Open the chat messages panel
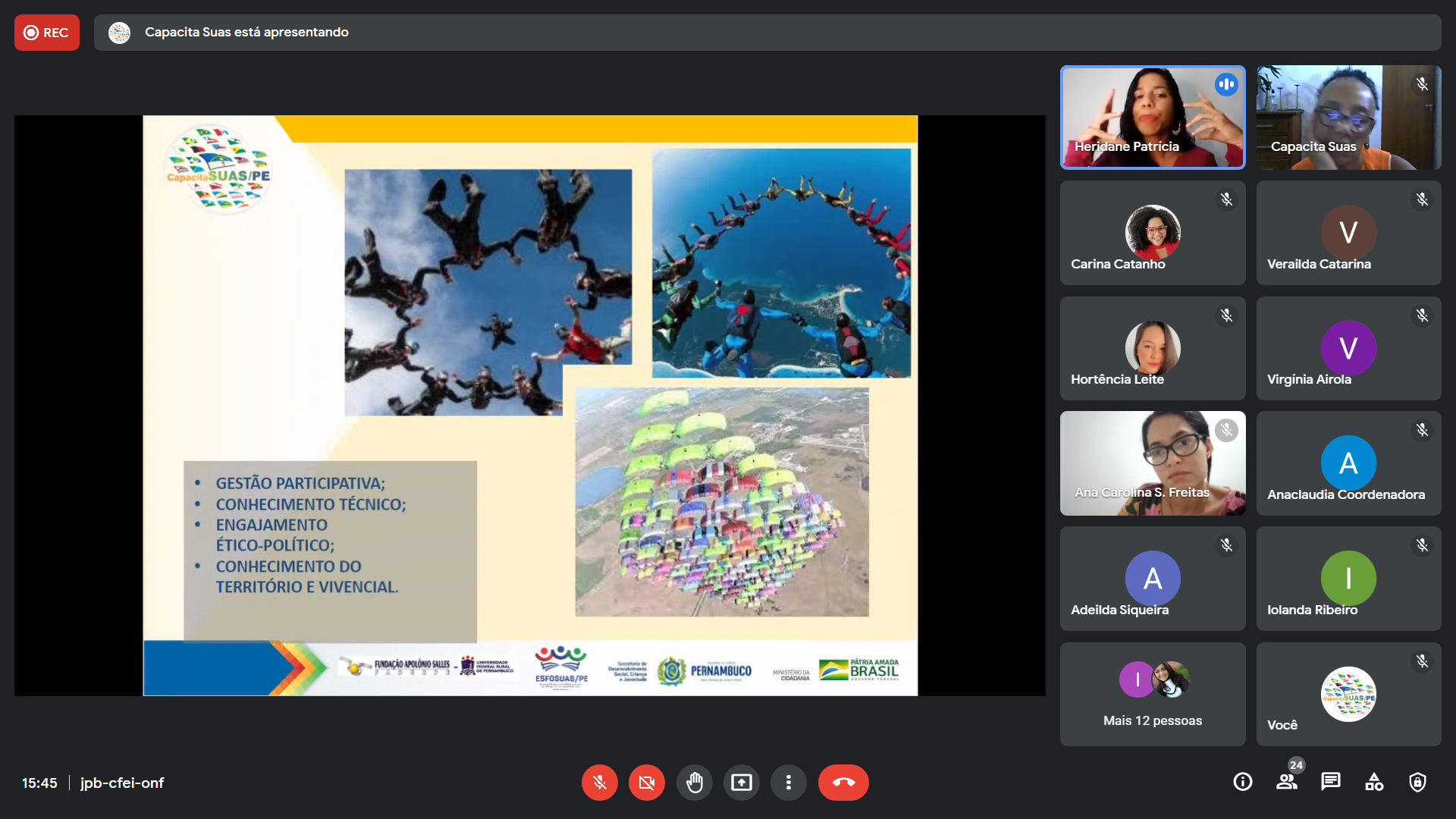Image resolution: width=1456 pixels, height=819 pixels. (x=1330, y=782)
